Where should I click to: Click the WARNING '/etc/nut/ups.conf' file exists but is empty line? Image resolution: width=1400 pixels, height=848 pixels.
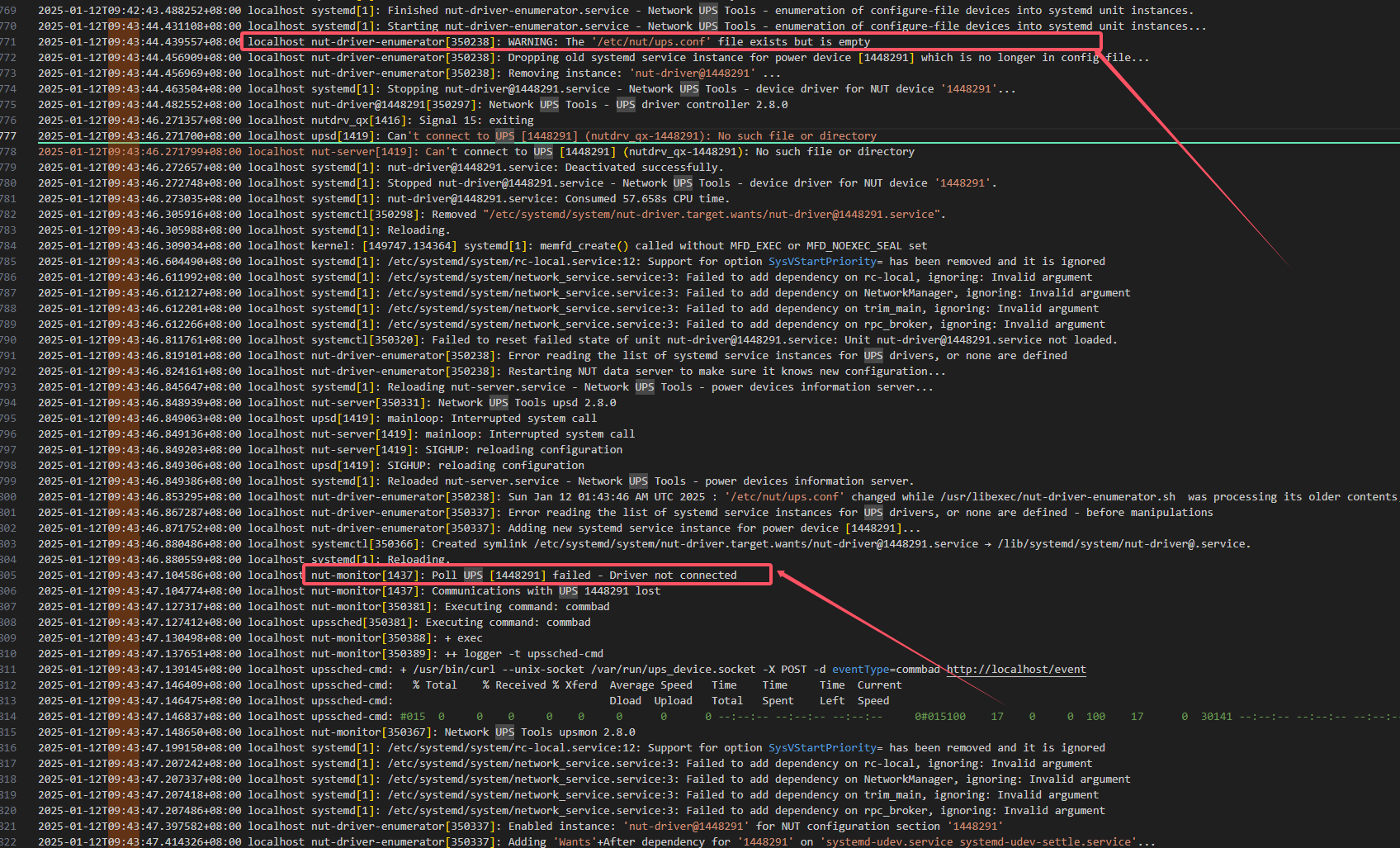click(454, 42)
